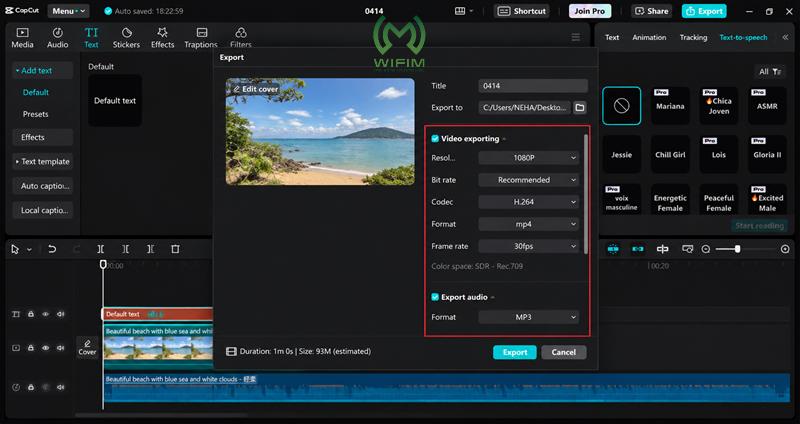Select the cursor selection tool
800x424 pixels.
click(15, 249)
